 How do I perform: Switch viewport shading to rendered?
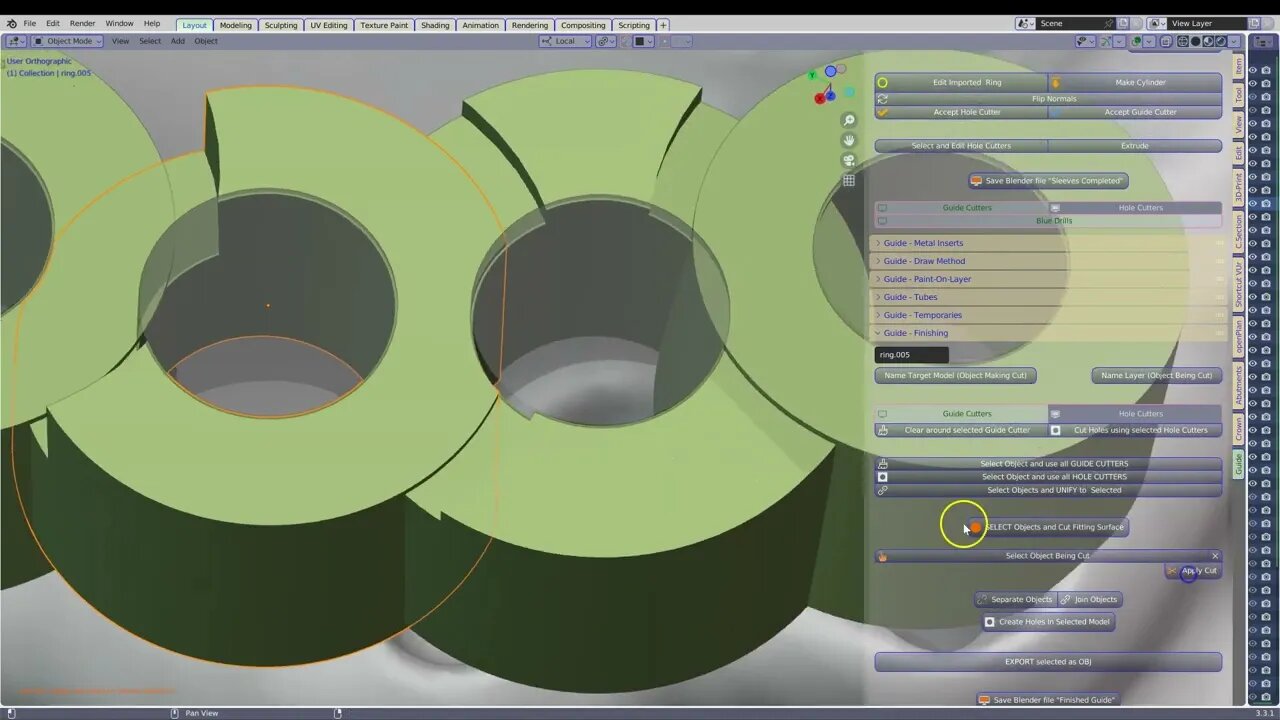pyautogui.click(x=1221, y=41)
